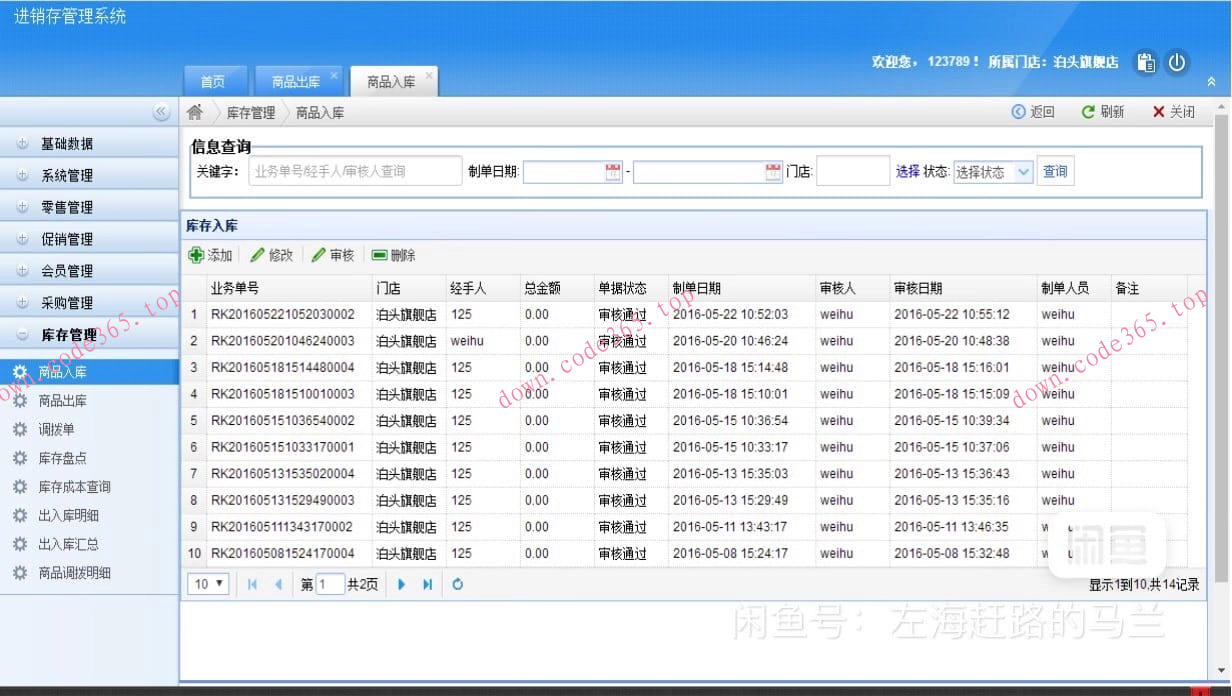Select the 修改 edit pencil icon

point(256,254)
